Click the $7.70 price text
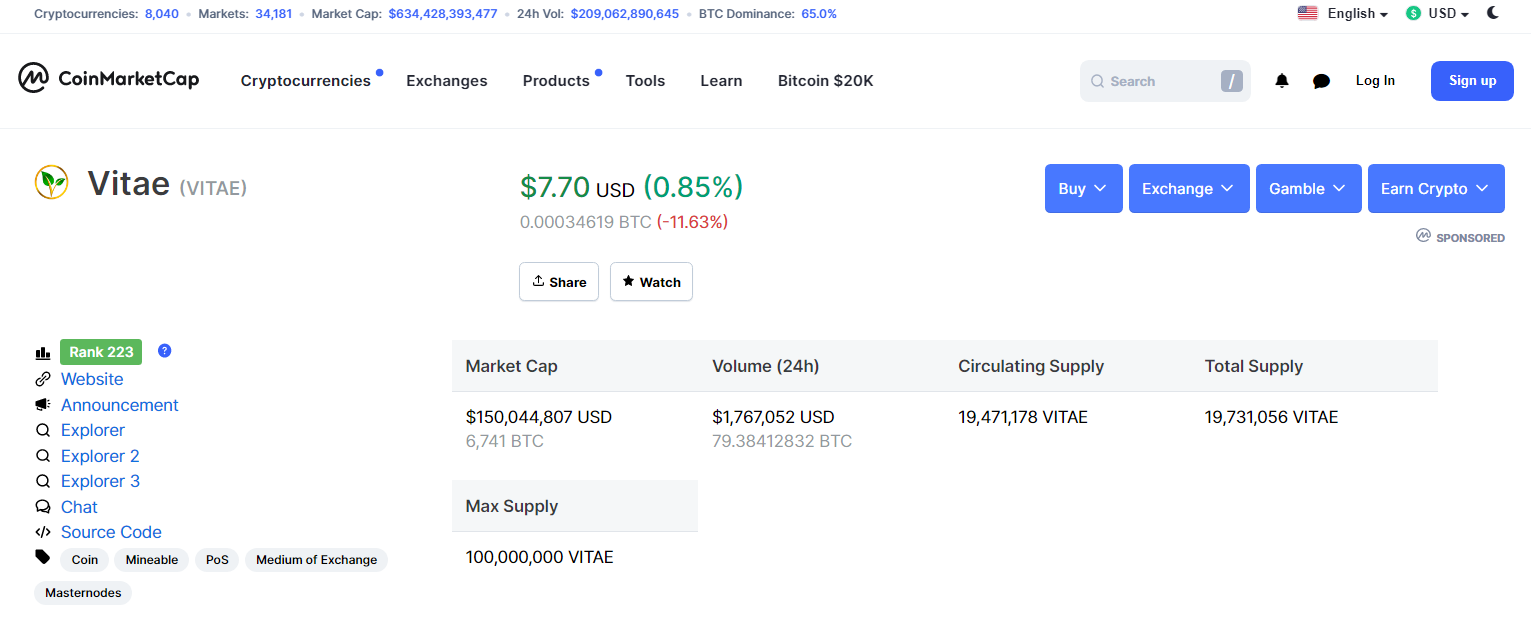Screen dimensions: 1531x620 [555, 187]
